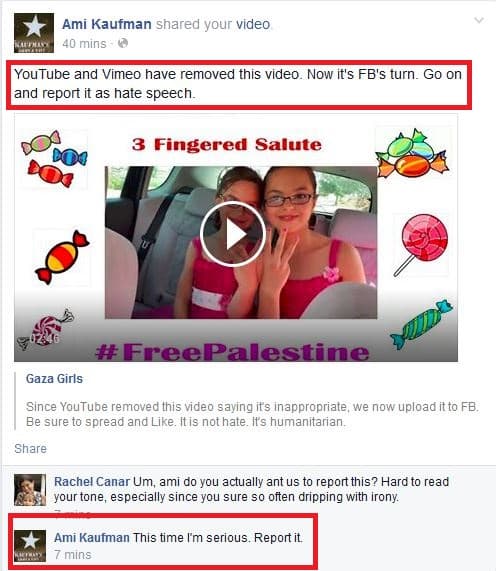Open Ami Kaufman's profile from post header
This screenshot has height=571, width=496.
[107, 24]
